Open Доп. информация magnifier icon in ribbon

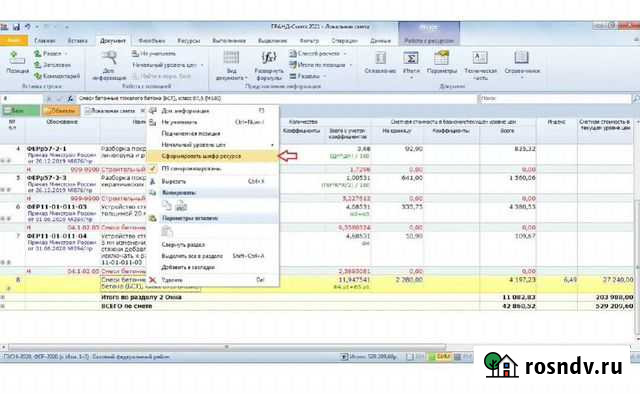click(109, 58)
